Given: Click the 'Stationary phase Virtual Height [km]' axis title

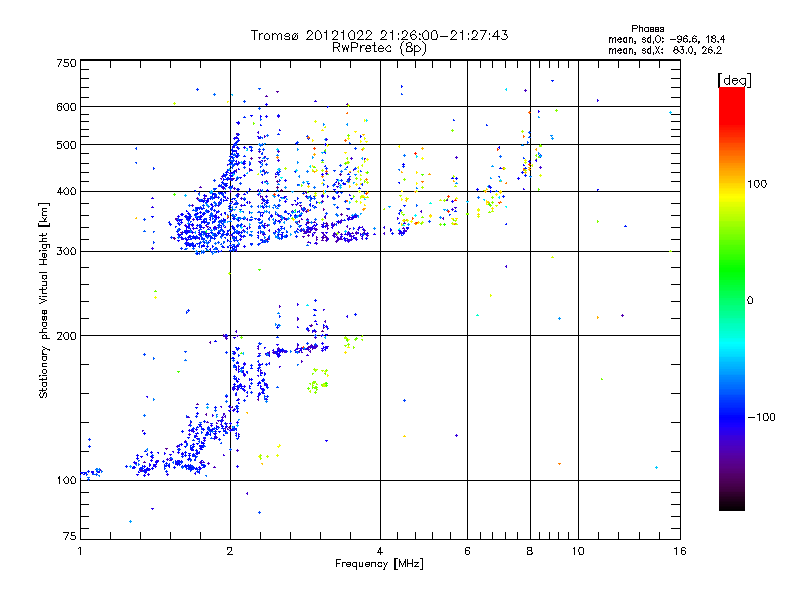Looking at the screenshot, I should [x=44, y=301].
